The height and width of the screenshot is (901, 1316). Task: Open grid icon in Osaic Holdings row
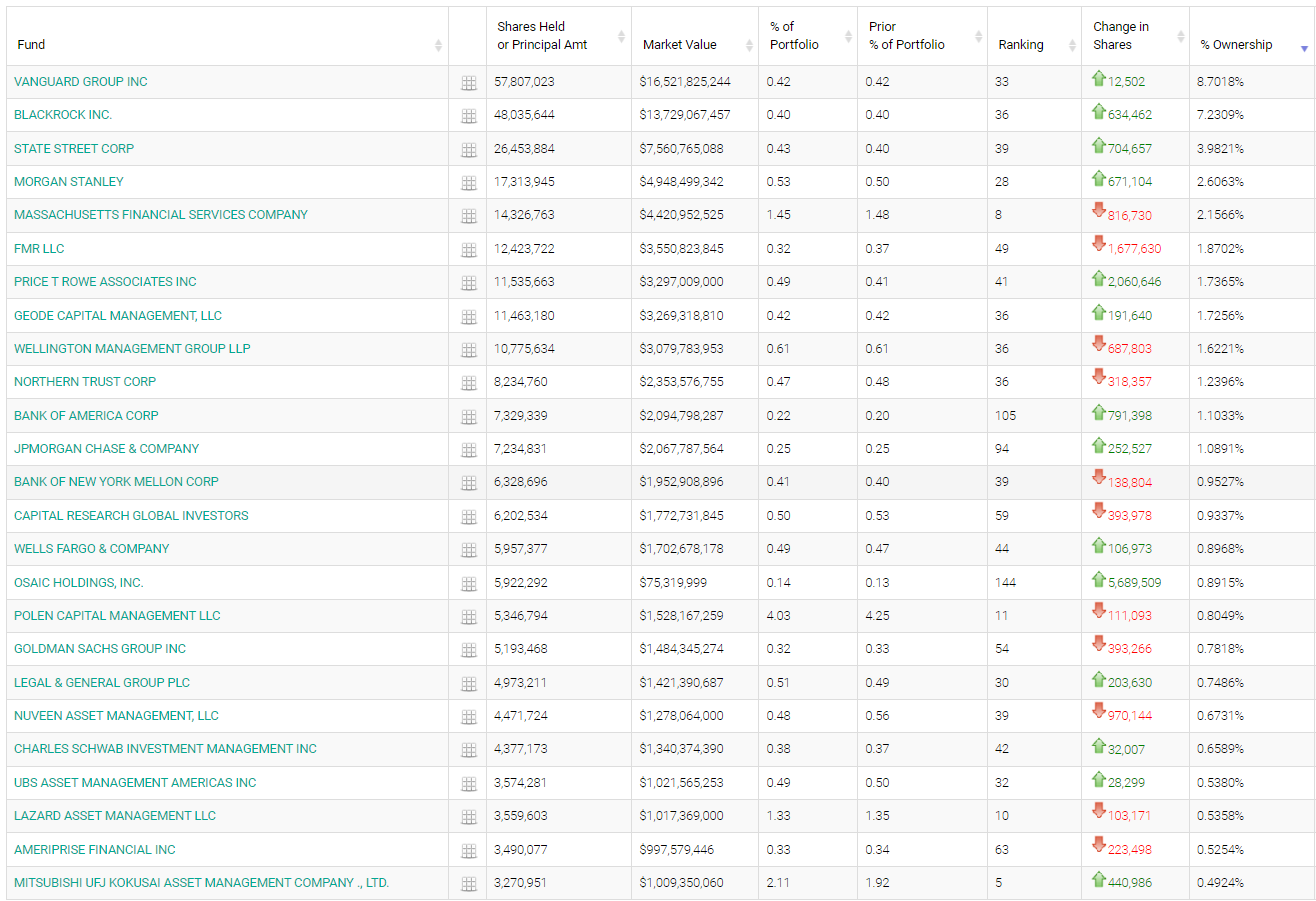468,584
